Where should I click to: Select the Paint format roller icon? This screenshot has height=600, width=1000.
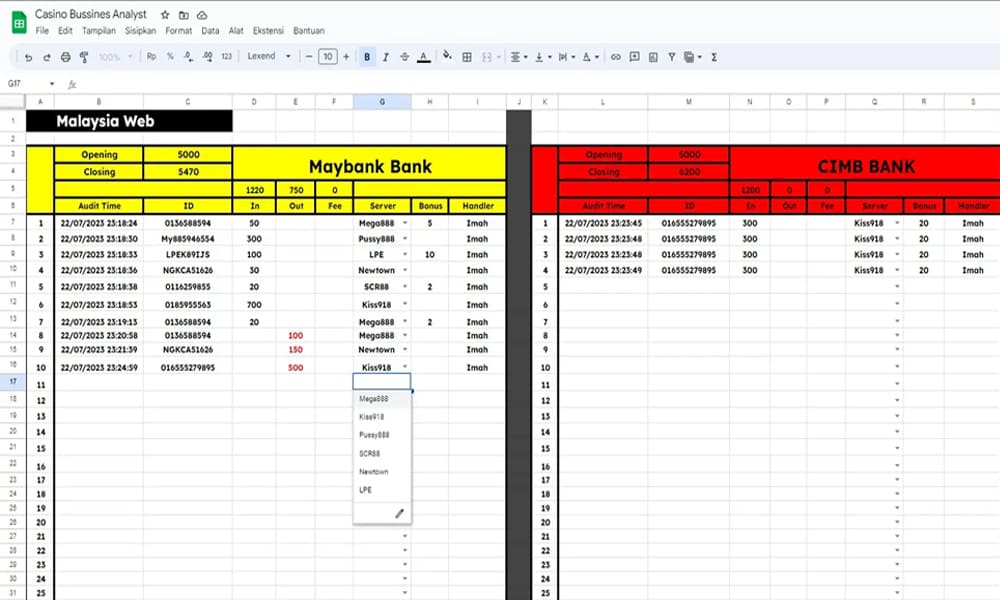tap(84, 57)
